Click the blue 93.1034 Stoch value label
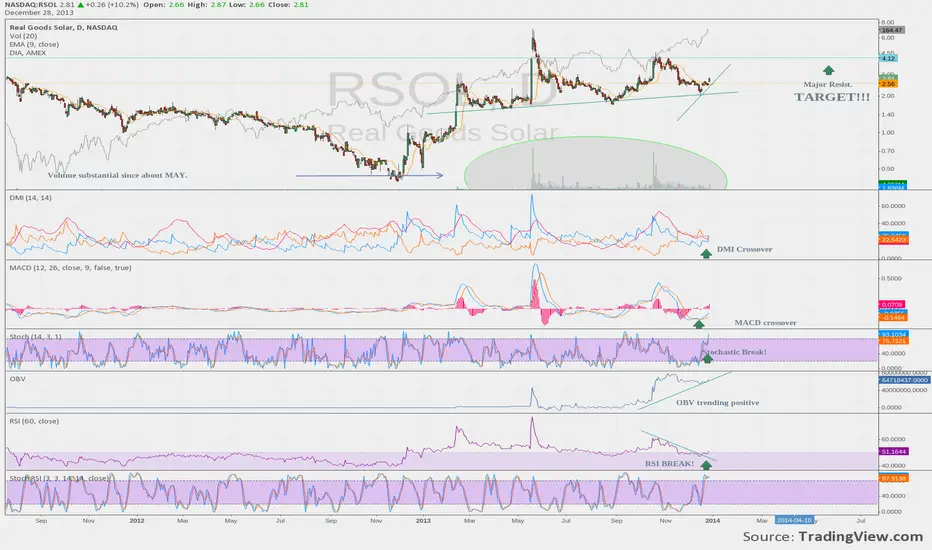Image resolution: width=932 pixels, height=550 pixels. point(892,335)
